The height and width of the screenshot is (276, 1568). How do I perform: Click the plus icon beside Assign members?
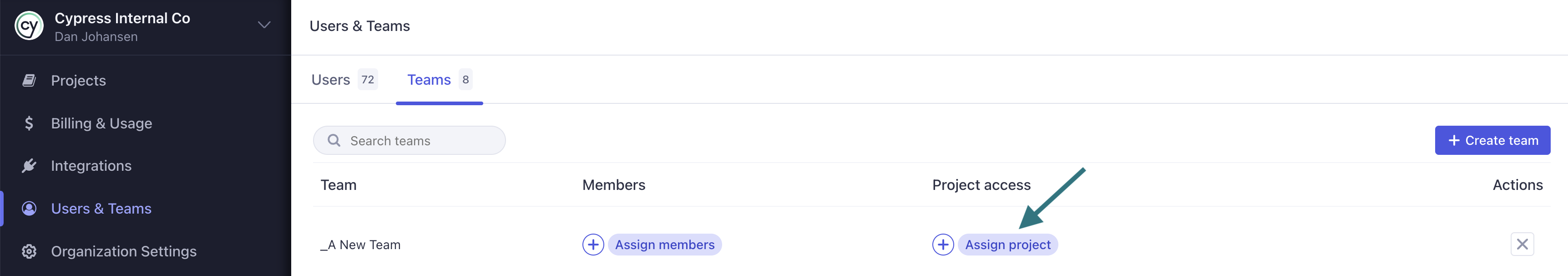click(593, 244)
